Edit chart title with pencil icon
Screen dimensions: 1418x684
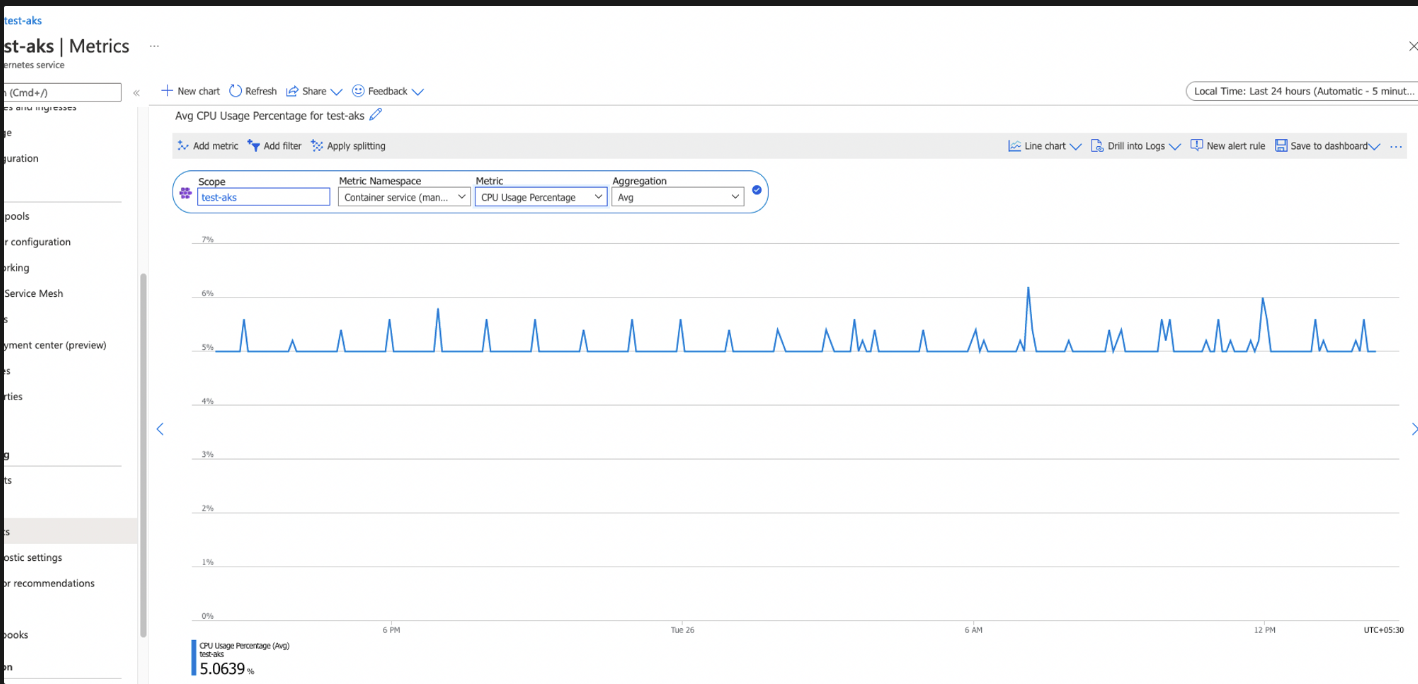pyautogui.click(x=376, y=115)
